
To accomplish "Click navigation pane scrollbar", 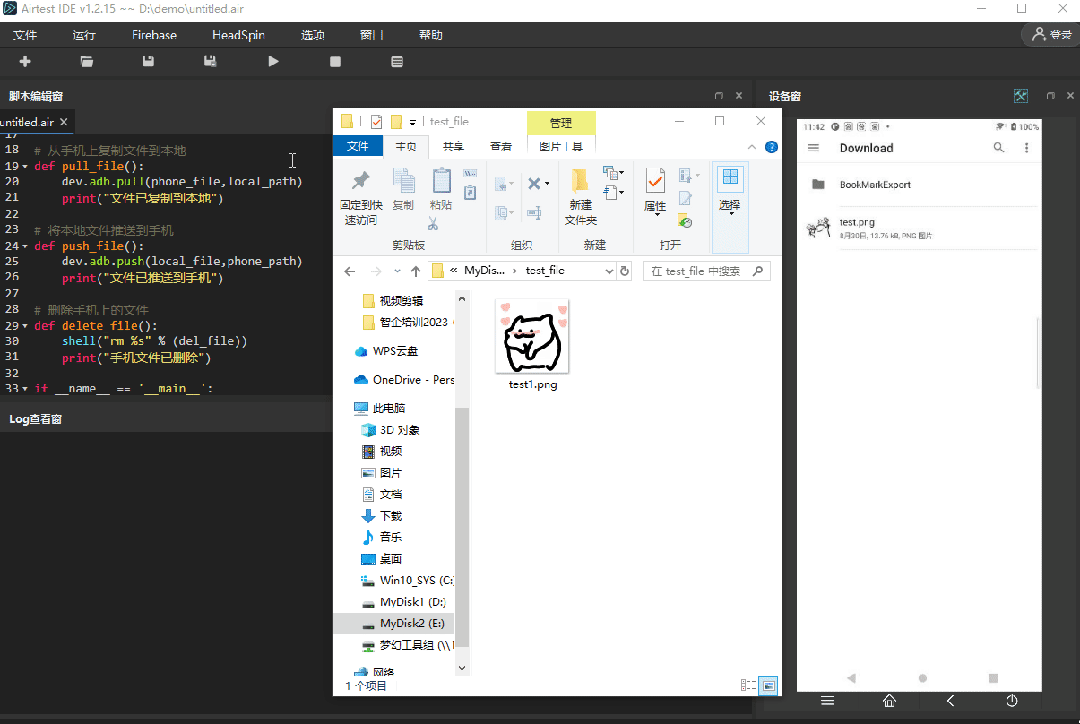I will pos(461,527).
